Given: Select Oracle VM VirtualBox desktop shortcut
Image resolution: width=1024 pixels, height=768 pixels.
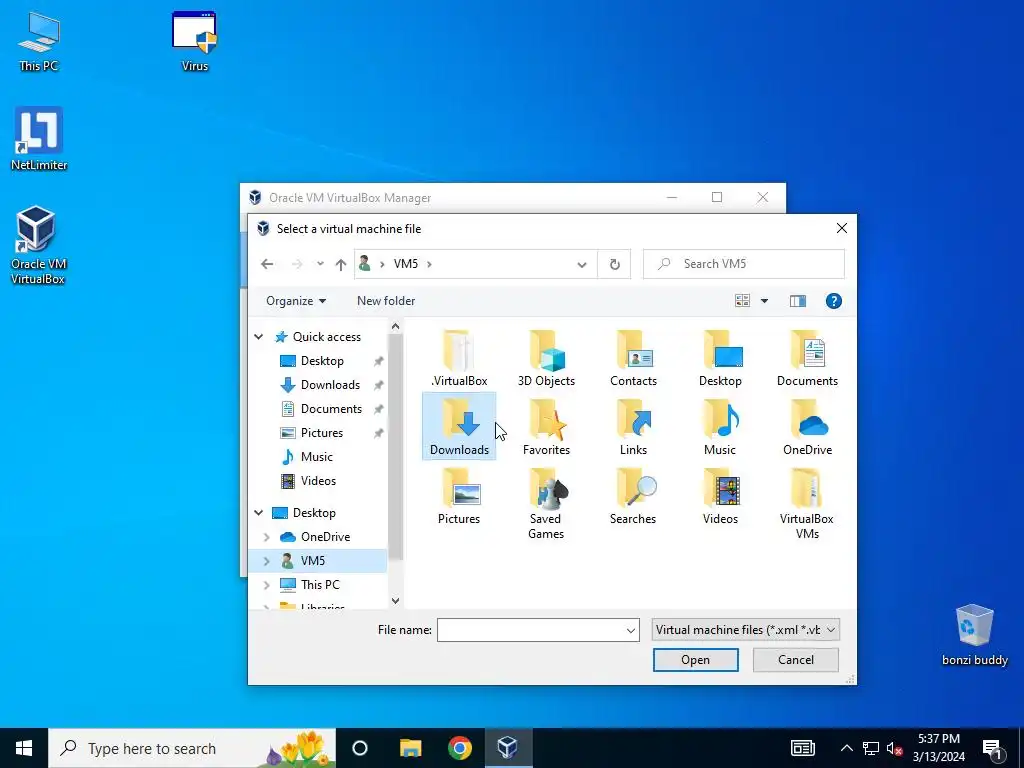Looking at the screenshot, I should pos(38,246).
